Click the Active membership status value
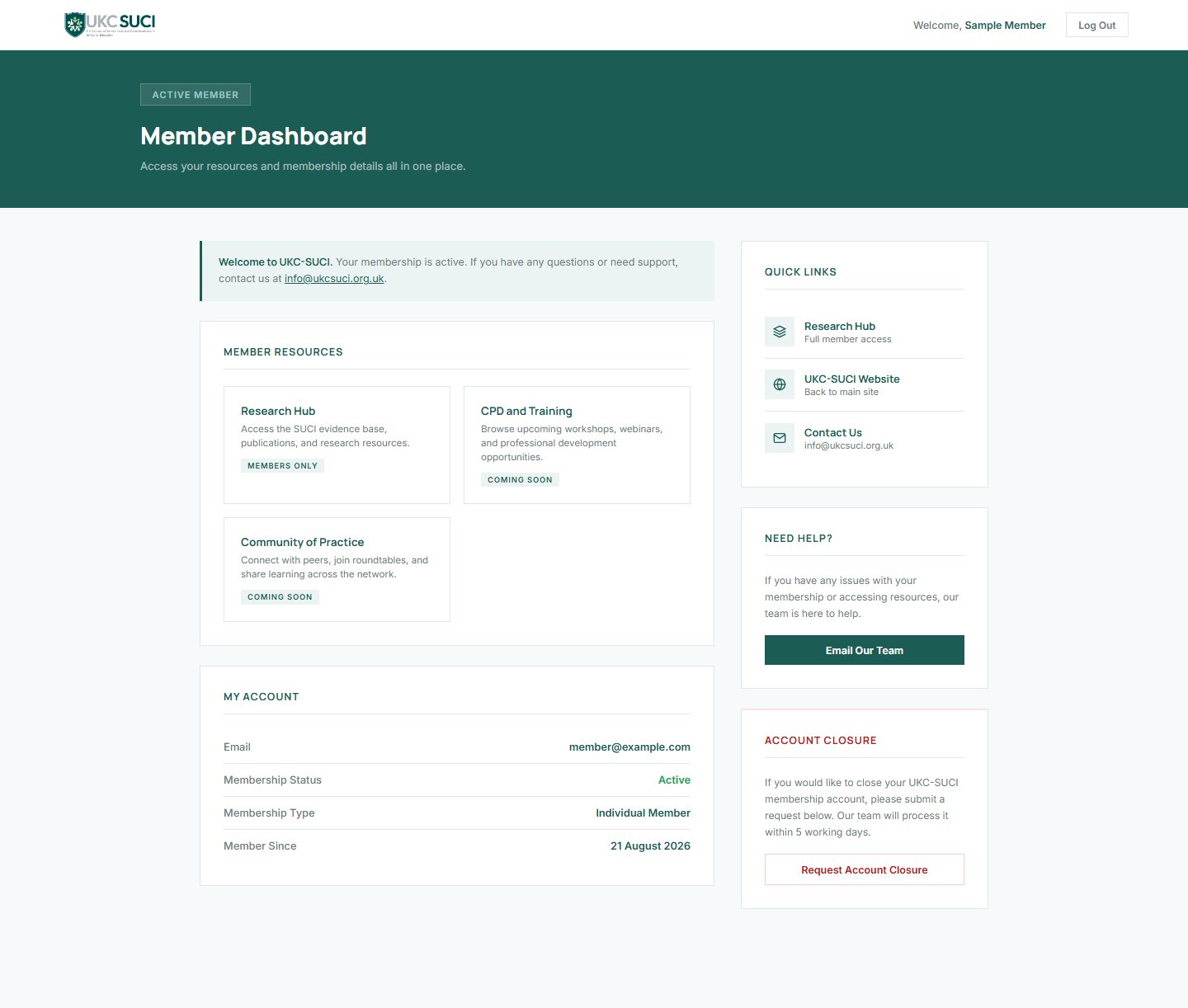This screenshot has height=1008, width=1188. pos(674,780)
